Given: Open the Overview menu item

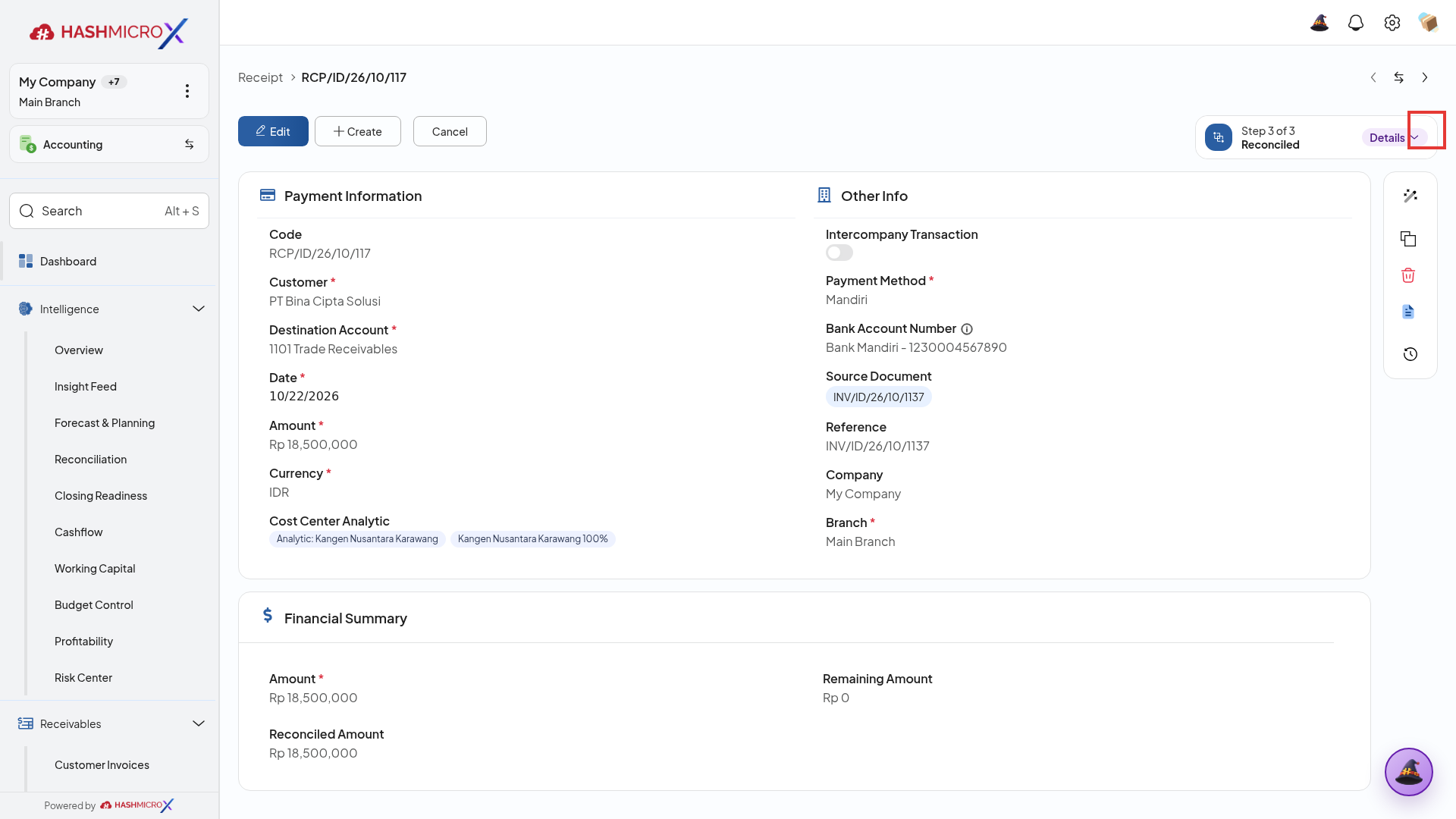Looking at the screenshot, I should pos(79,350).
